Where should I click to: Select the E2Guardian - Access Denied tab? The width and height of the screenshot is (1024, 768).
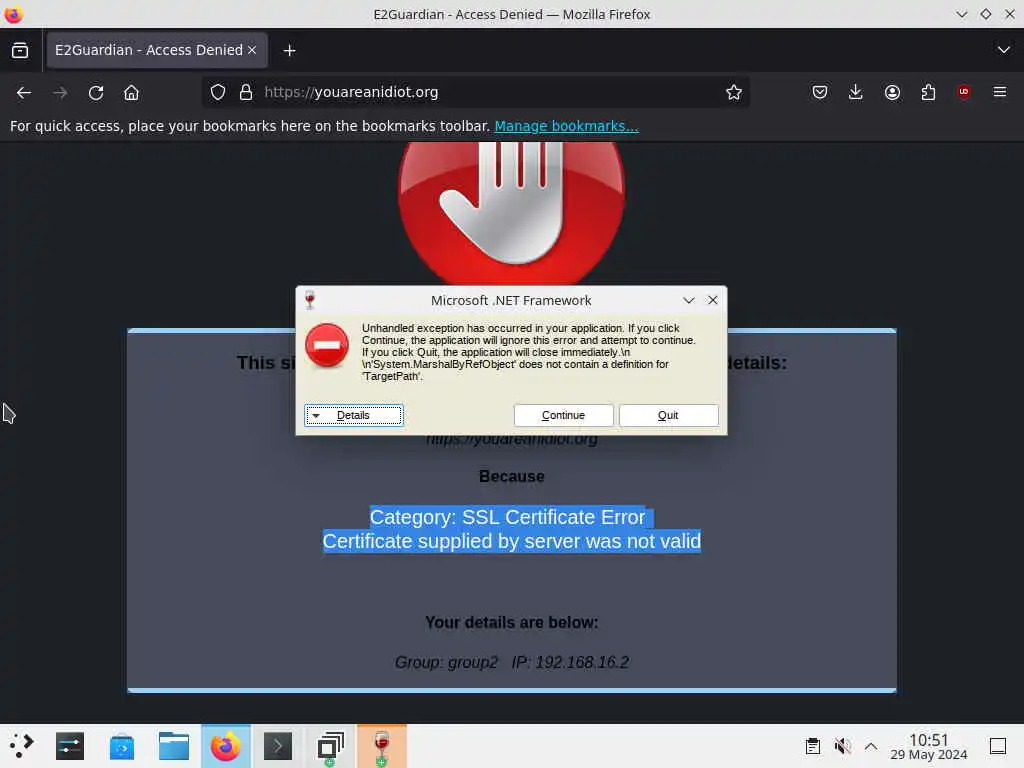pos(156,50)
